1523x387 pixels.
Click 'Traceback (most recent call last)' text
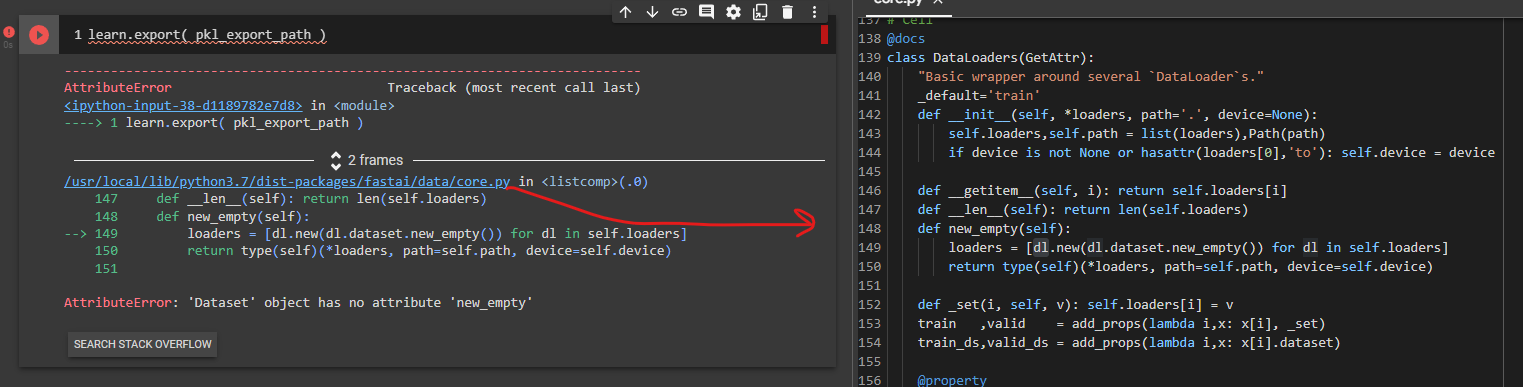click(x=513, y=88)
